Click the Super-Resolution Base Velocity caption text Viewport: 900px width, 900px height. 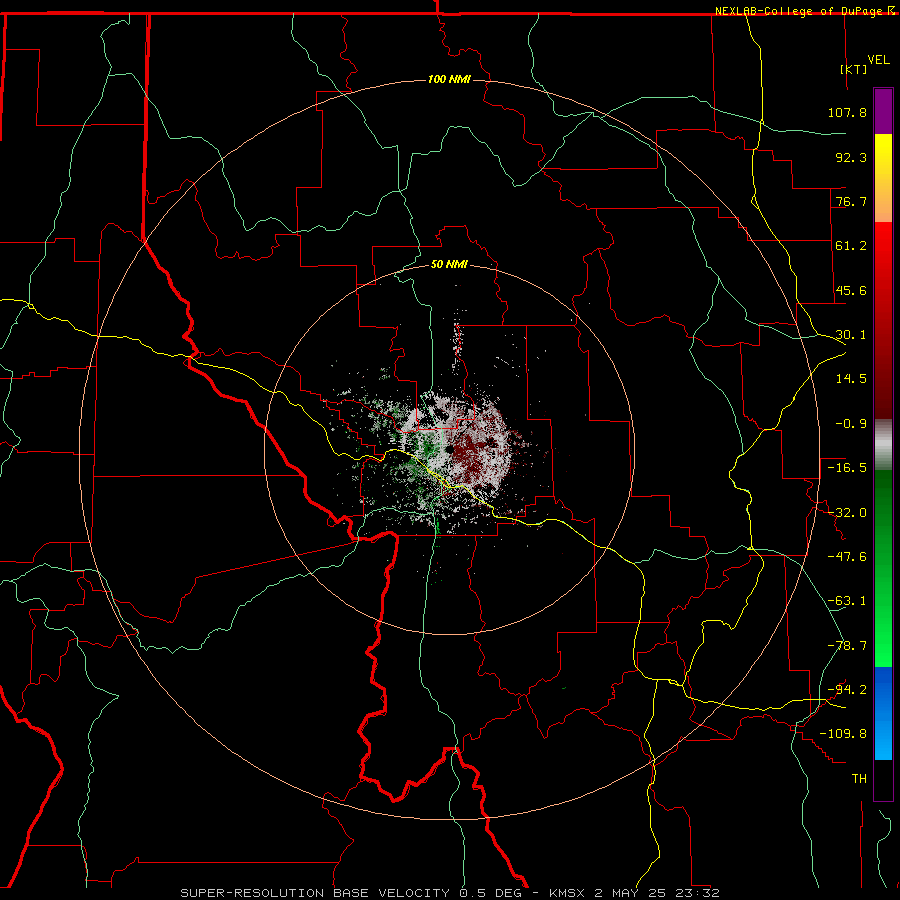449,893
